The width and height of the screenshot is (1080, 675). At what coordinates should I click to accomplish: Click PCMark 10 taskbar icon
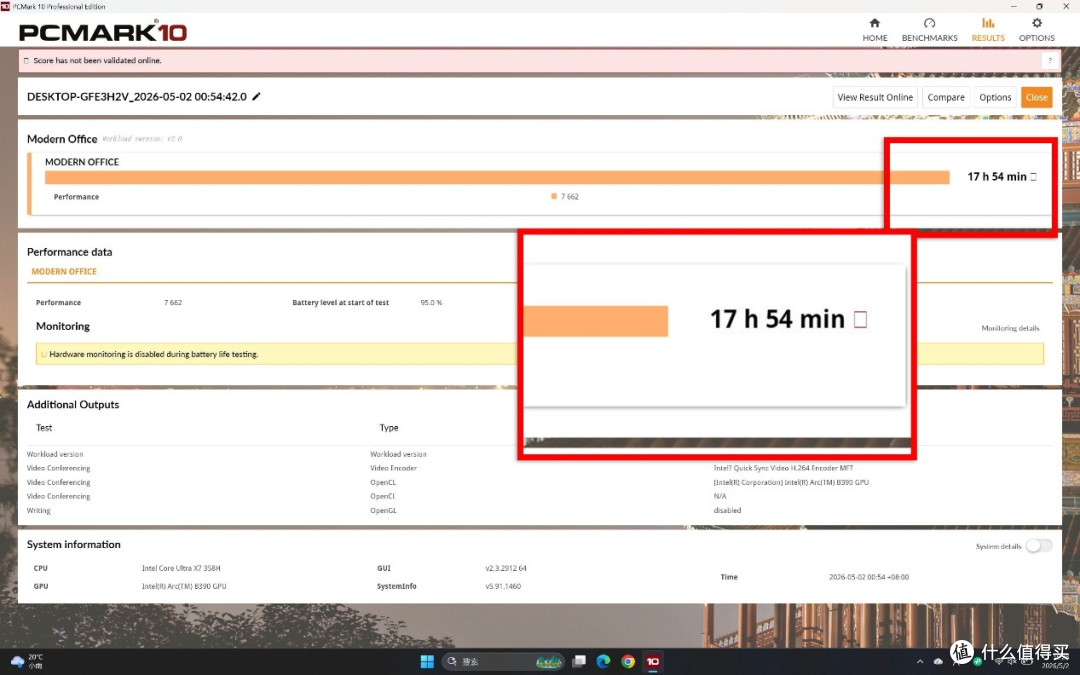click(652, 661)
